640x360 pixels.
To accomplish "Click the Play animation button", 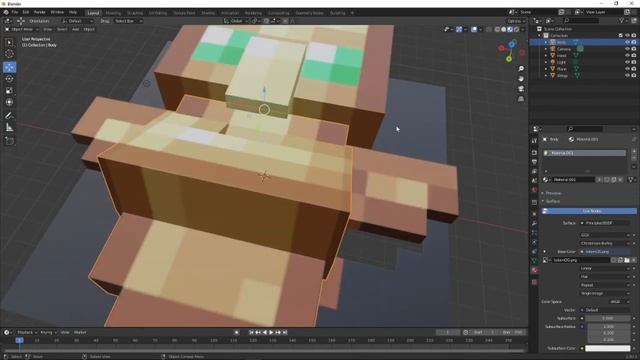I will tap(271, 332).
